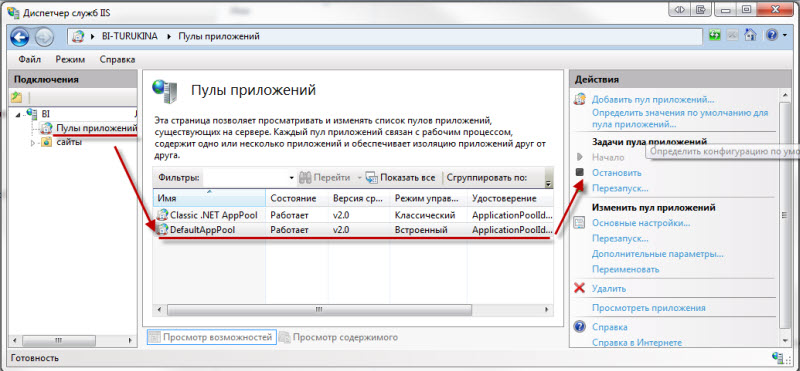Sort by the Удостоверение column header
This screenshot has width=800, height=371.
(x=511, y=198)
